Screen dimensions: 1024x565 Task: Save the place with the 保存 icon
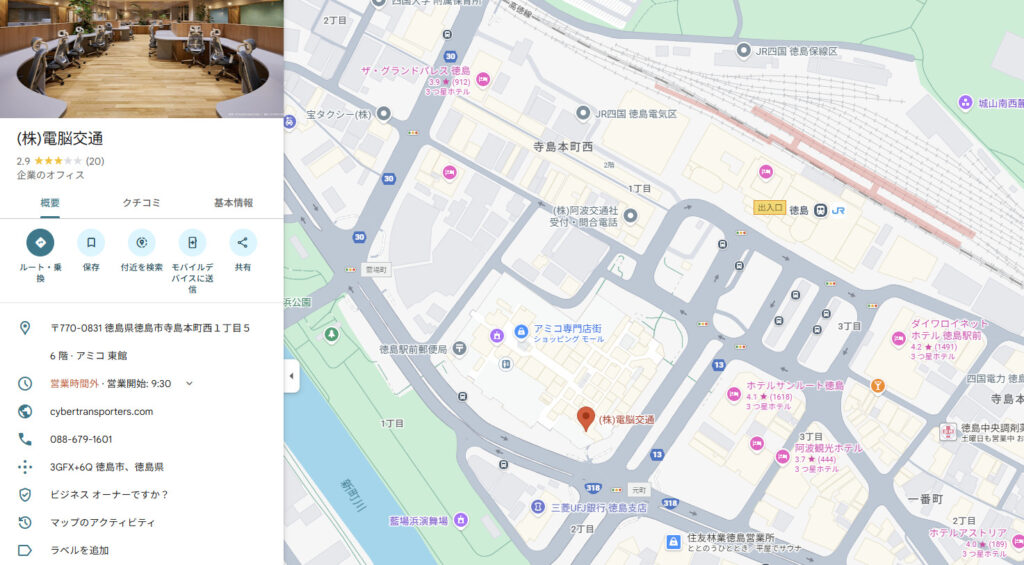[x=91, y=242]
